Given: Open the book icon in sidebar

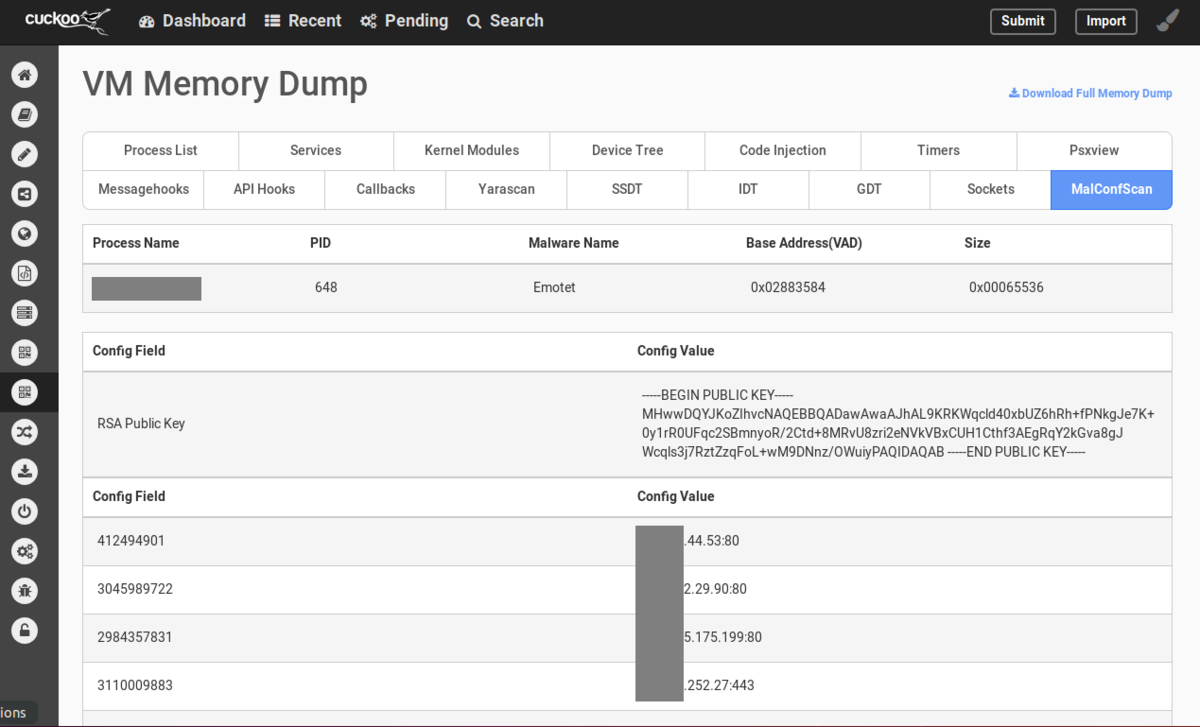Looking at the screenshot, I should 25,115.
